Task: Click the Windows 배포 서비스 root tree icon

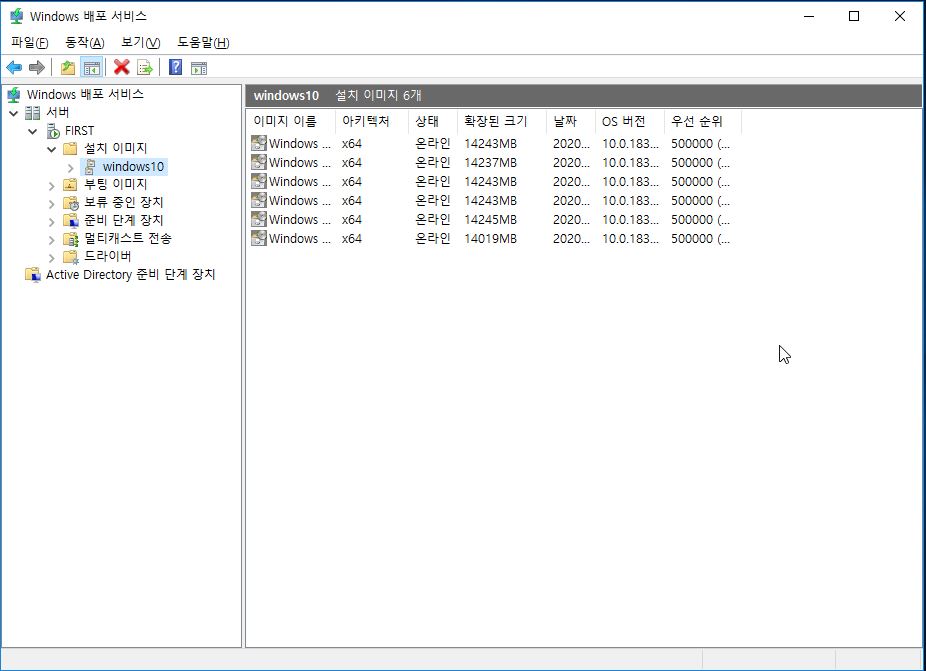Action: click(x=14, y=95)
